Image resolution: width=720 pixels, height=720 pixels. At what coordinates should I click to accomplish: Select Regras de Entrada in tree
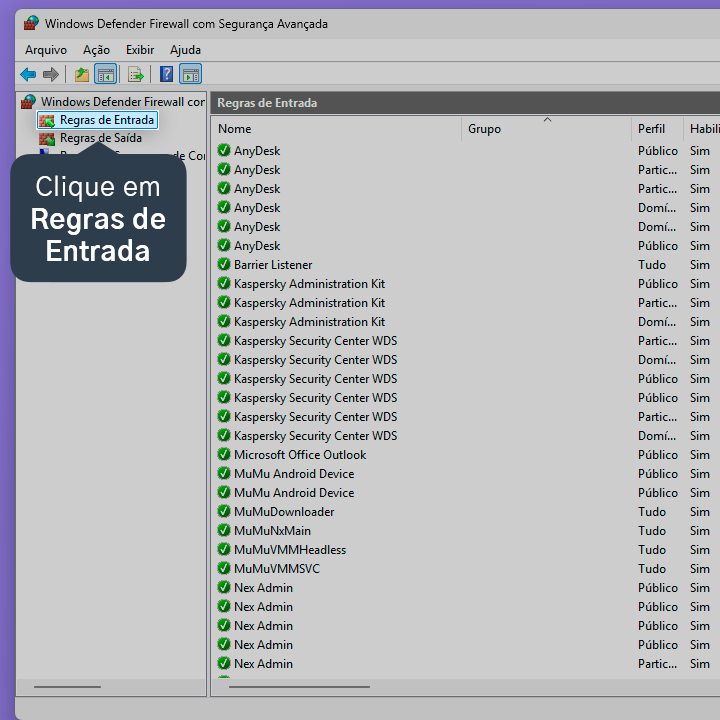pos(107,120)
